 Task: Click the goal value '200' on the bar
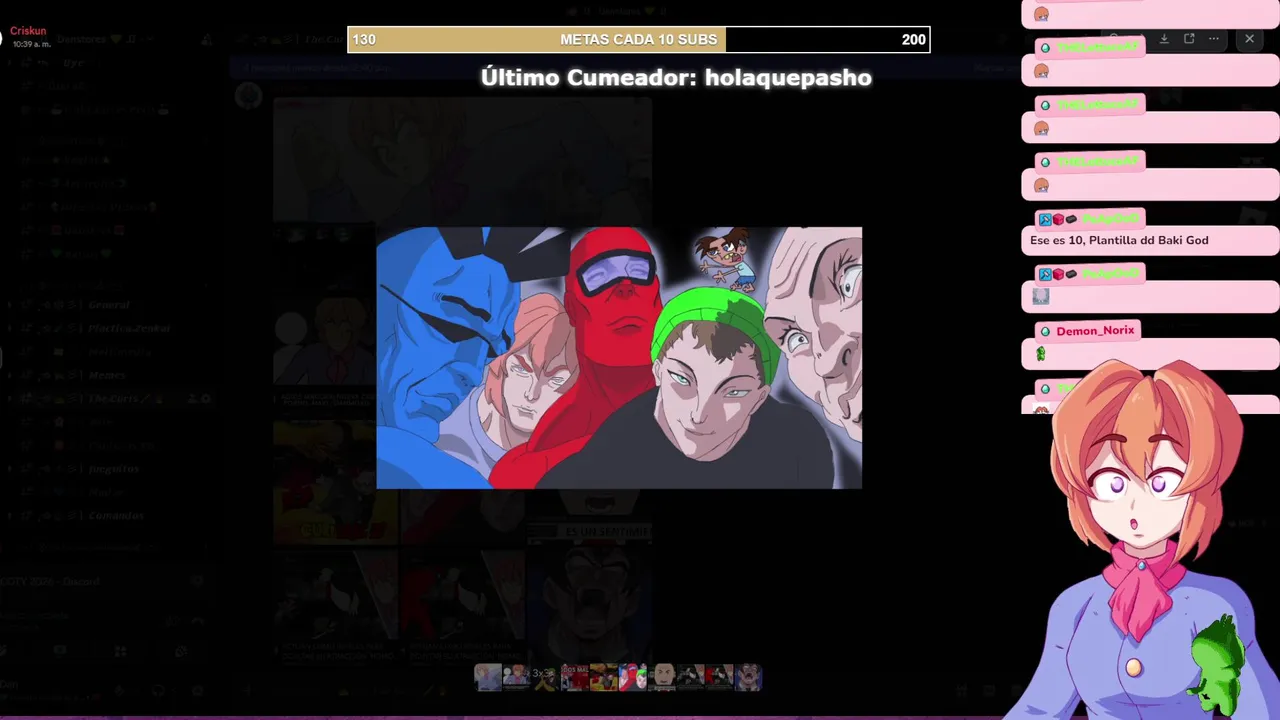click(913, 40)
